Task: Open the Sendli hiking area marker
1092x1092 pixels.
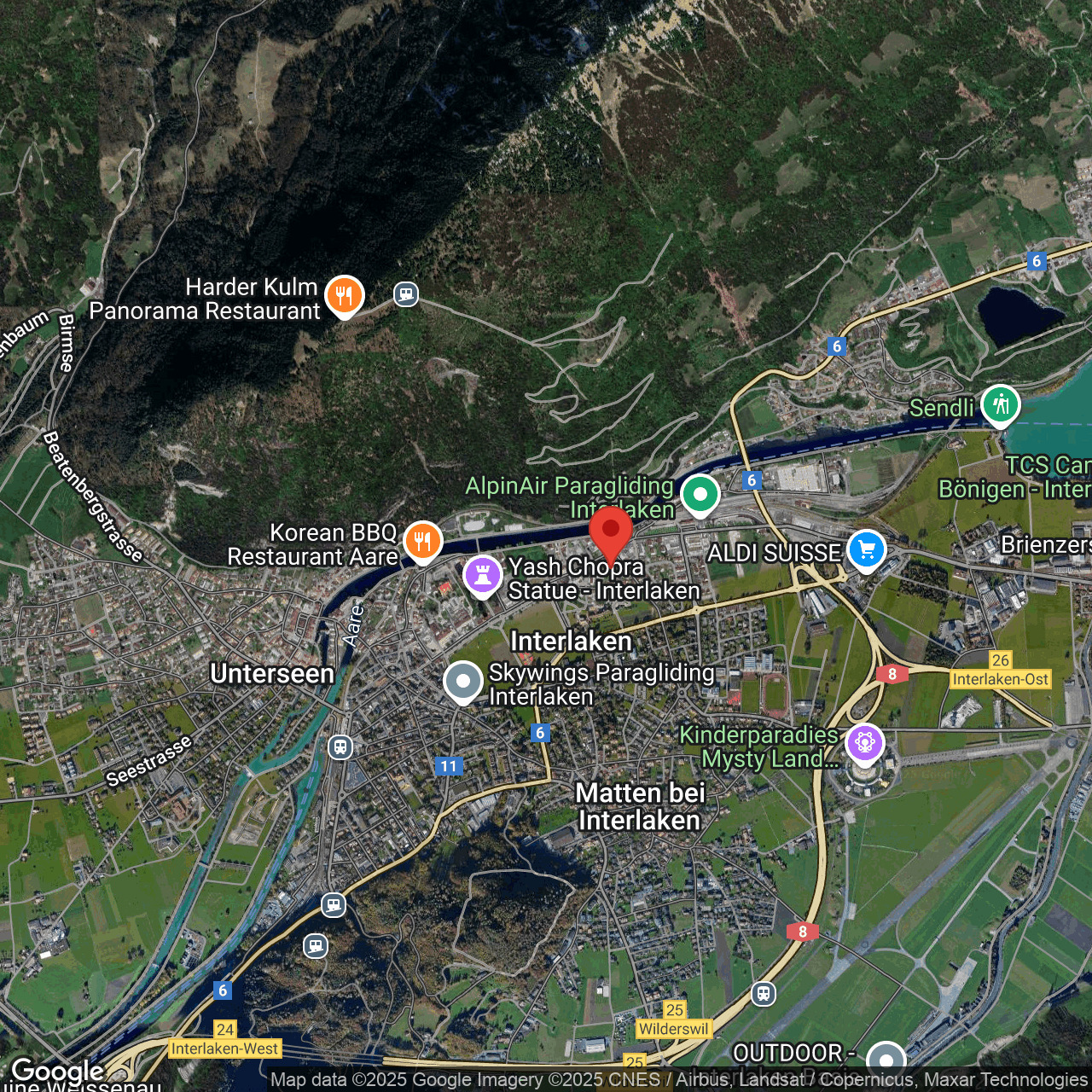Action: (1001, 405)
